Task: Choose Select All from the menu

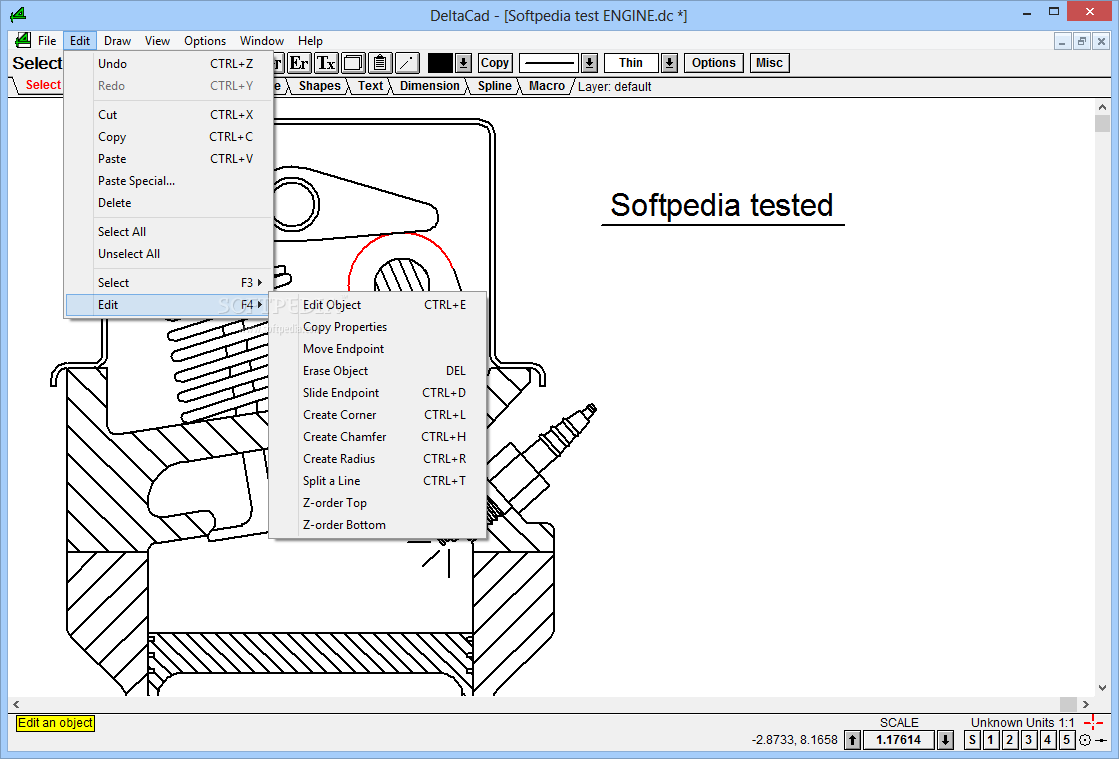Action: click(168, 231)
